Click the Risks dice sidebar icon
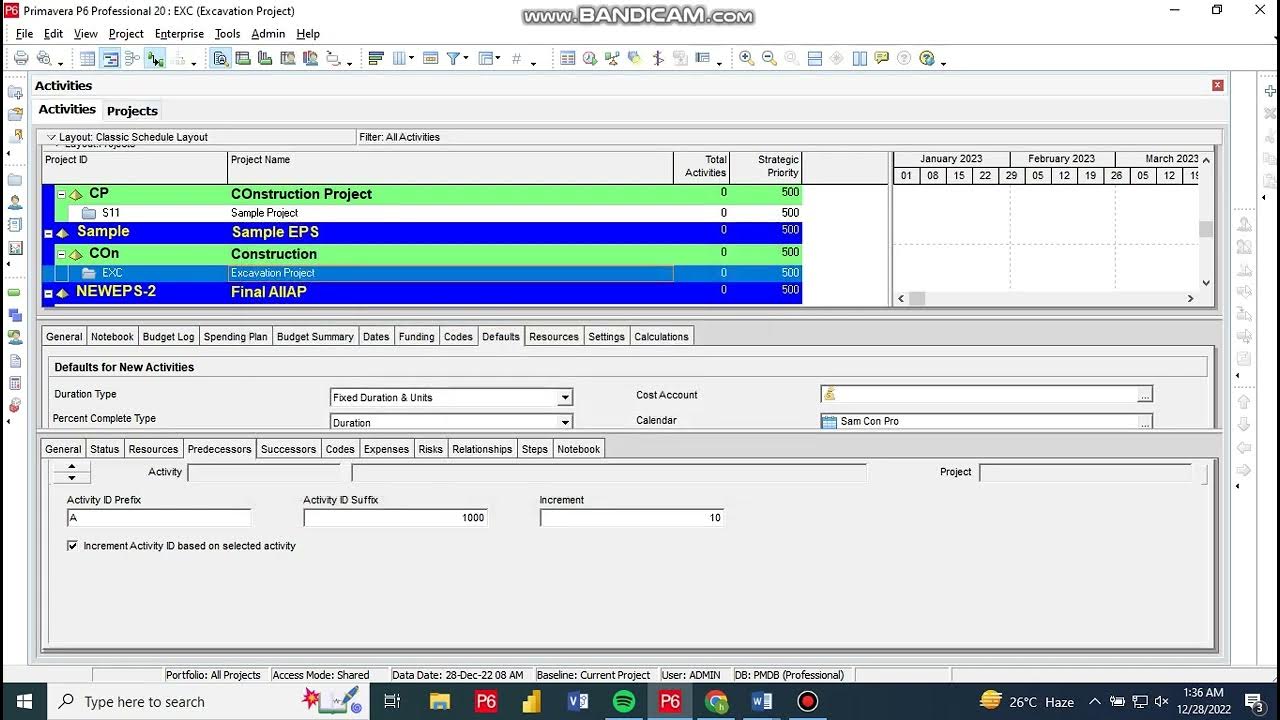Screen dimensions: 1280x720 coord(15,405)
